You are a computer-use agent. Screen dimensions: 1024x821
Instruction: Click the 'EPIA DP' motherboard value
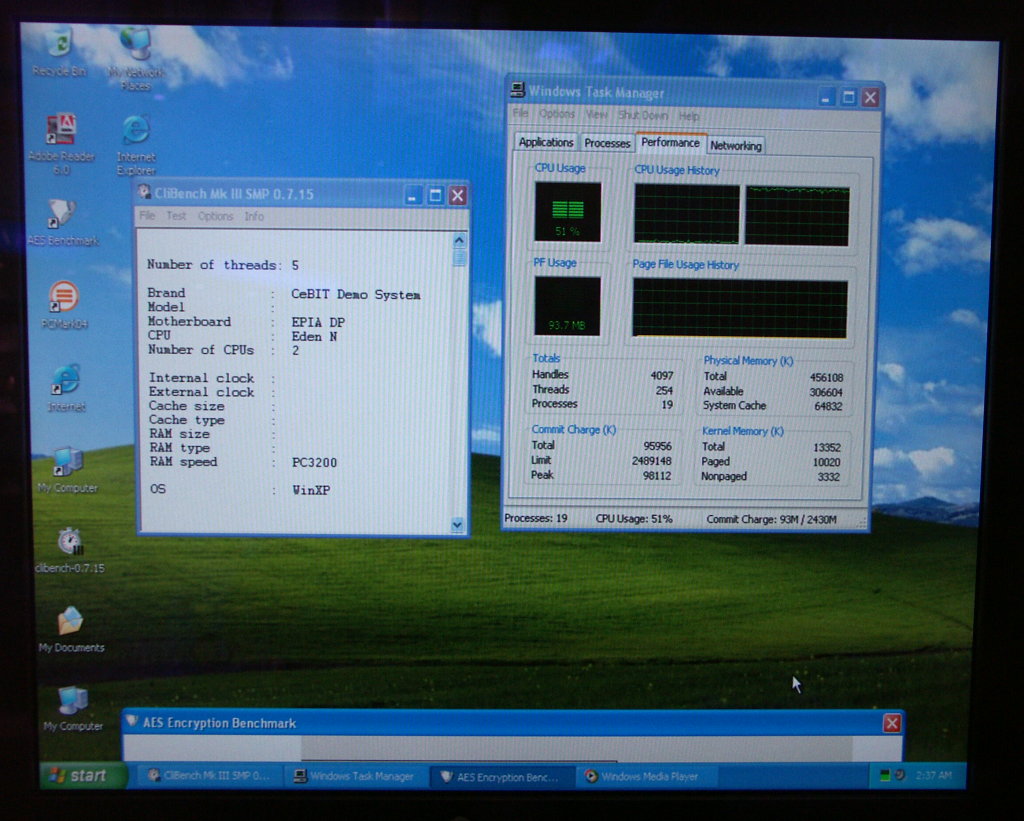(x=318, y=322)
